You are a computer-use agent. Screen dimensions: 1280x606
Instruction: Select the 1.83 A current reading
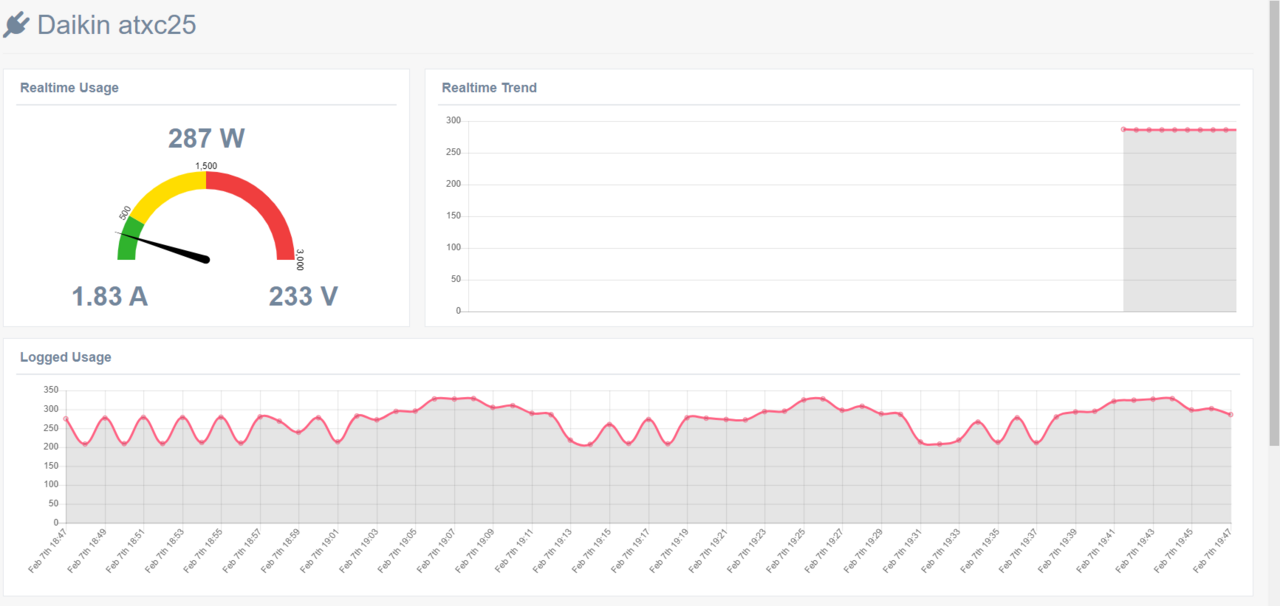(x=110, y=296)
